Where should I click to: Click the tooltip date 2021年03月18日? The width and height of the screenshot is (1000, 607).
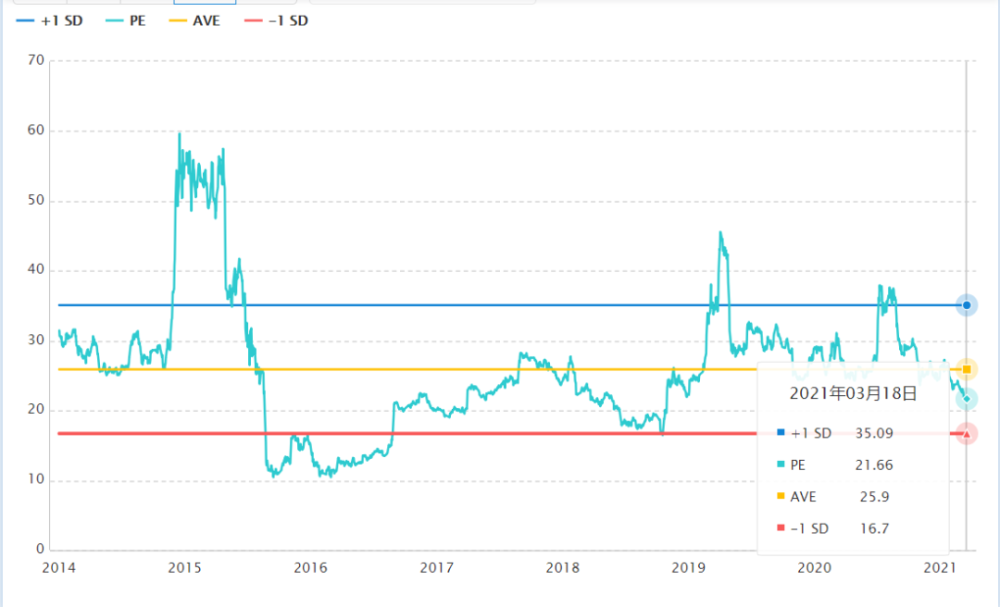click(x=853, y=393)
